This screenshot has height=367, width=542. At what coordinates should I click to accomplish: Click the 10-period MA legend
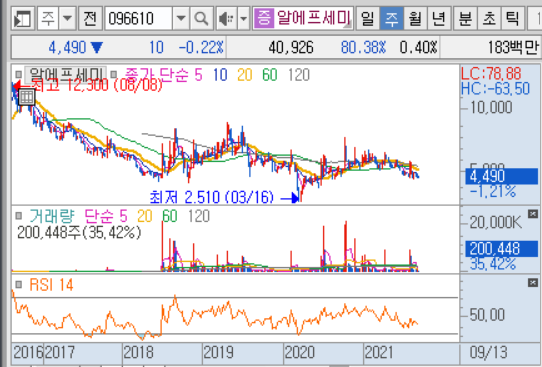(220, 75)
